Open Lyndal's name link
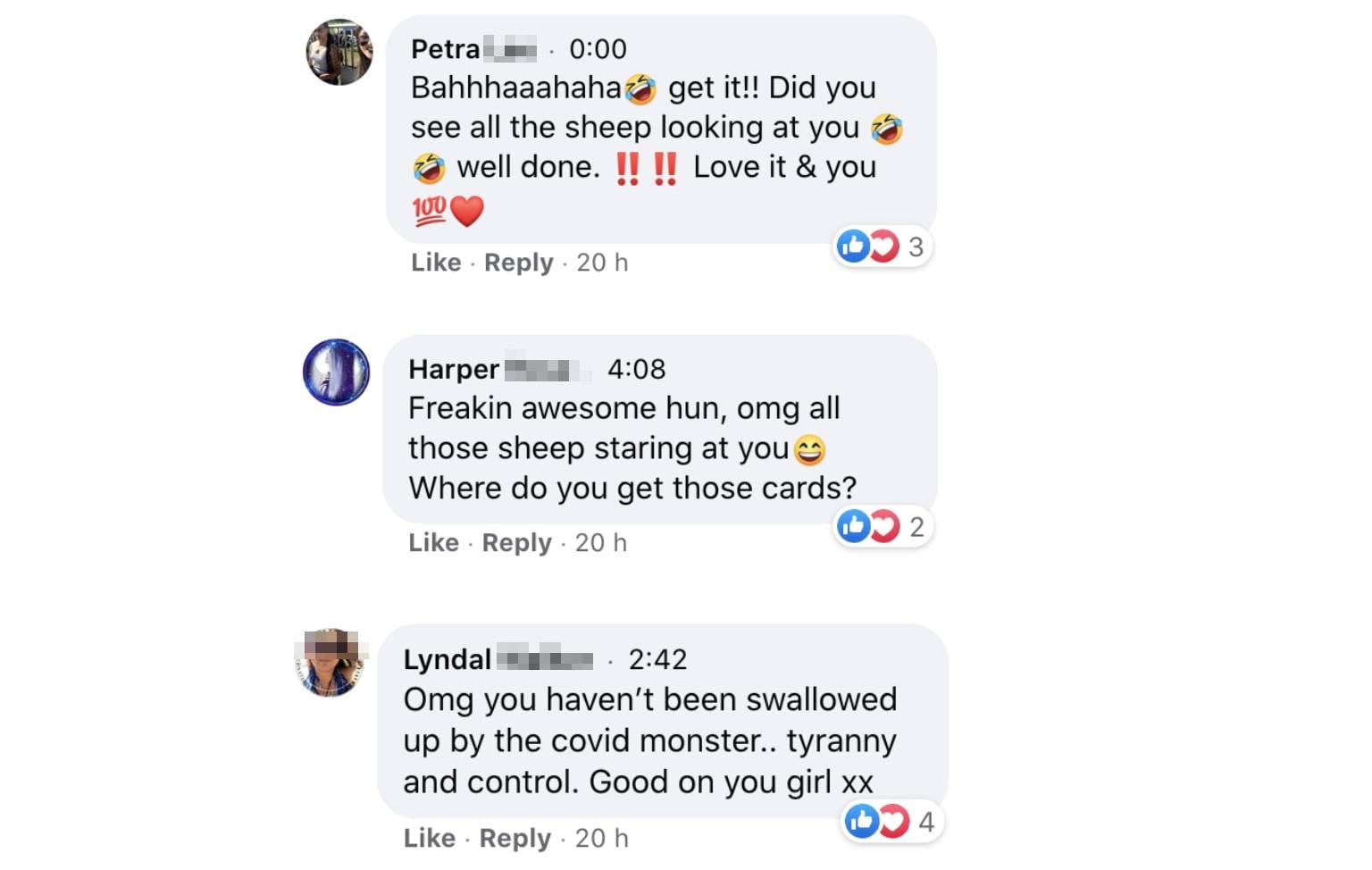 click(498, 659)
